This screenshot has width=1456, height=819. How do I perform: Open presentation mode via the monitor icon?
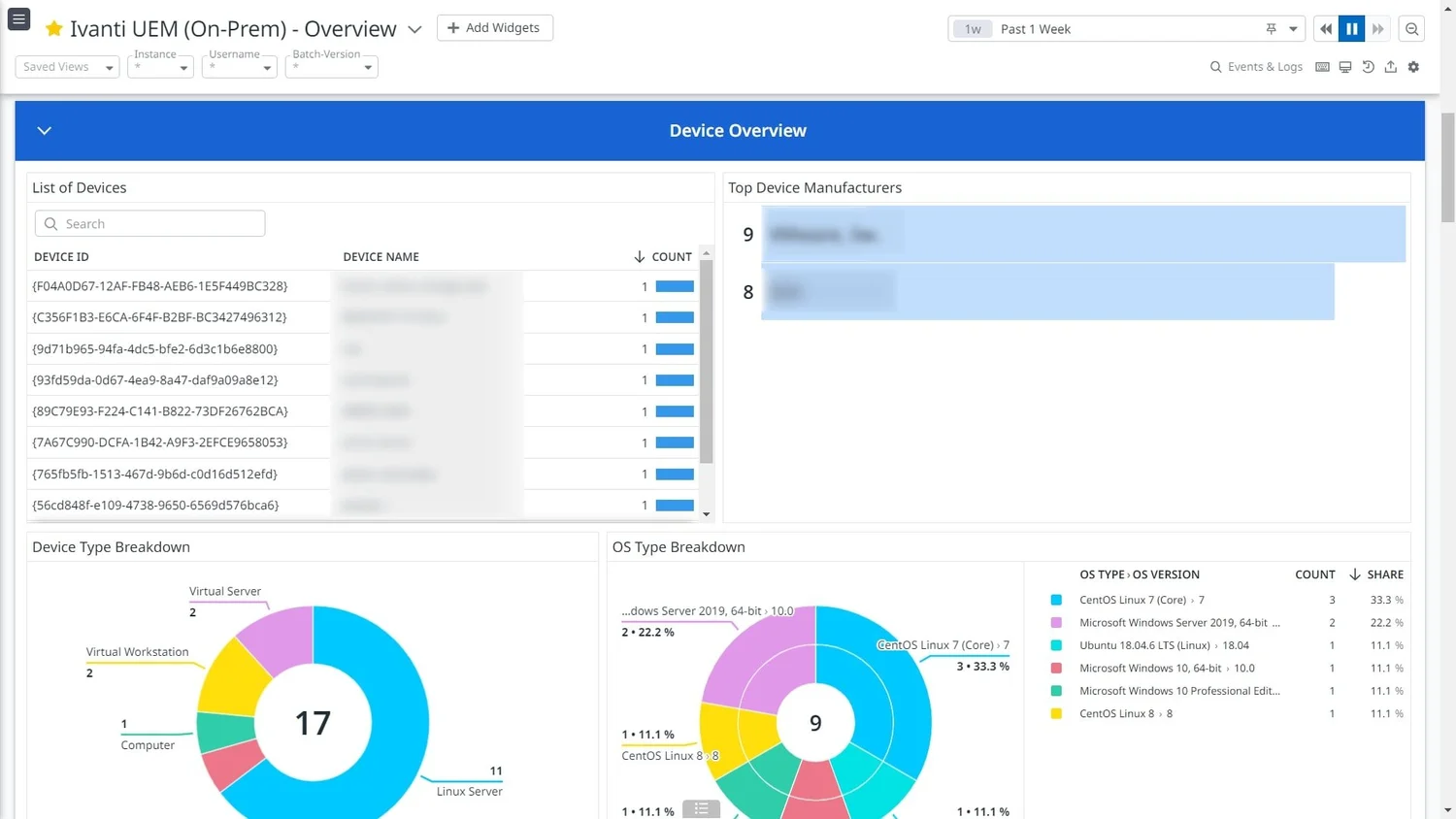pyautogui.click(x=1345, y=66)
